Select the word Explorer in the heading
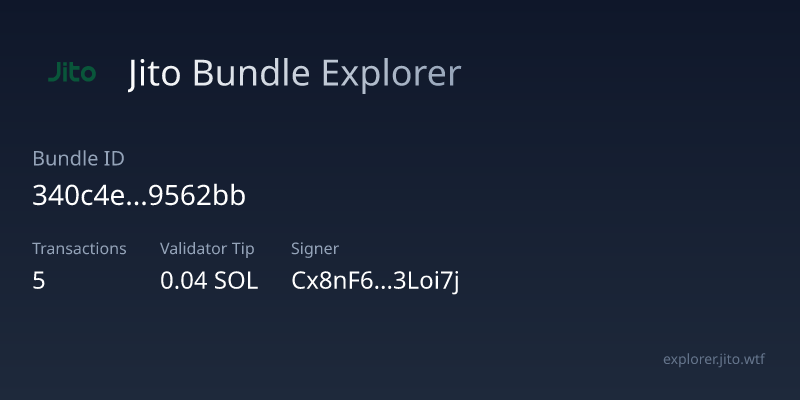Screen dimensions: 800x400 (391, 74)
